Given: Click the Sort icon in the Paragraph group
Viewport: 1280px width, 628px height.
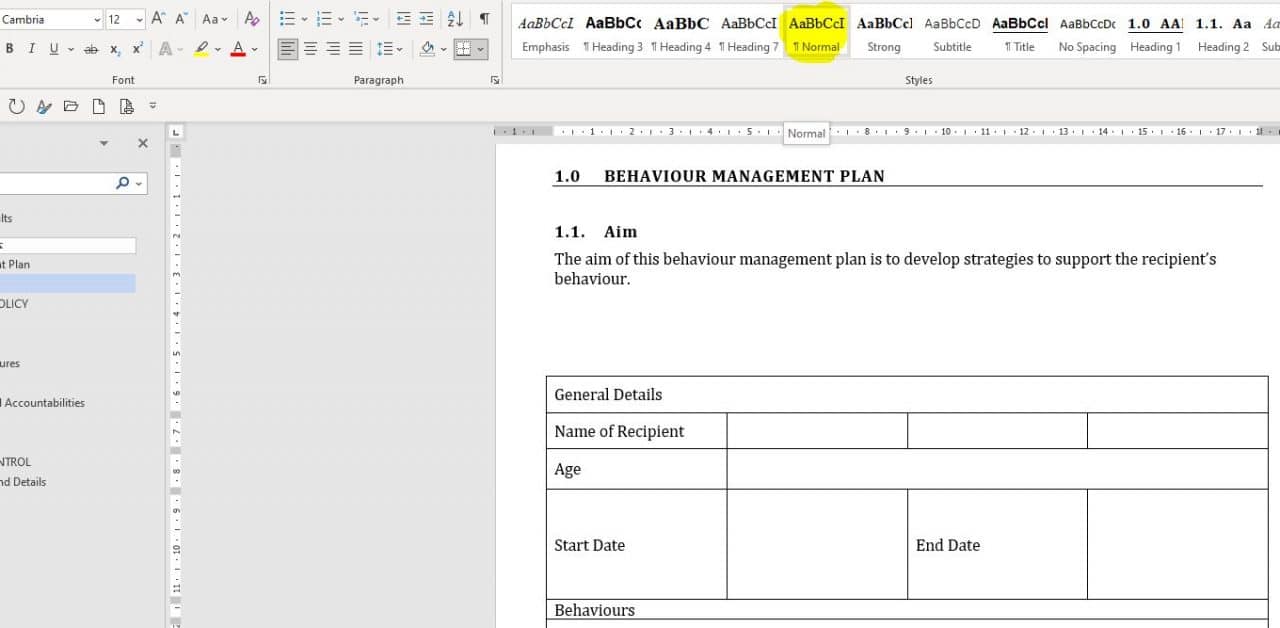Looking at the screenshot, I should pos(453,19).
